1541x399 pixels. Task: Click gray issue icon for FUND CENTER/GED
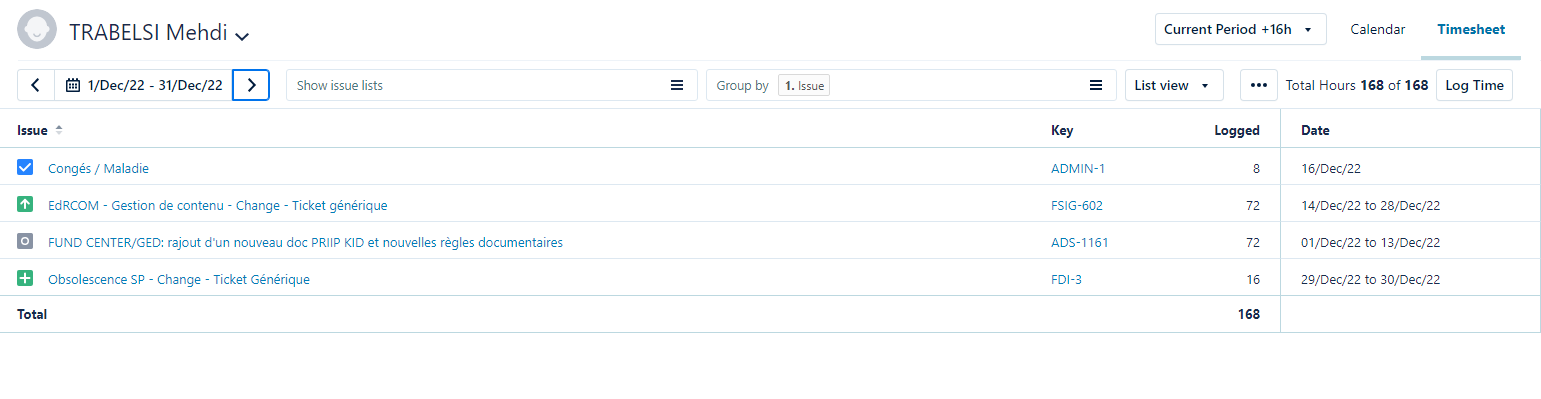point(26,241)
